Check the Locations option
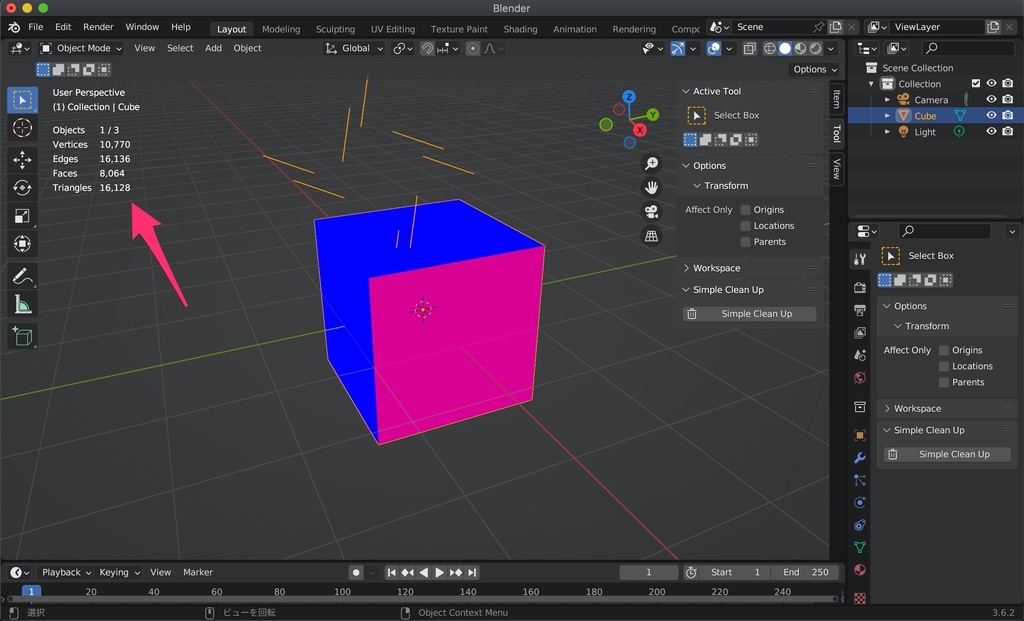Screen dimensions: 1024x621 coord(745,225)
